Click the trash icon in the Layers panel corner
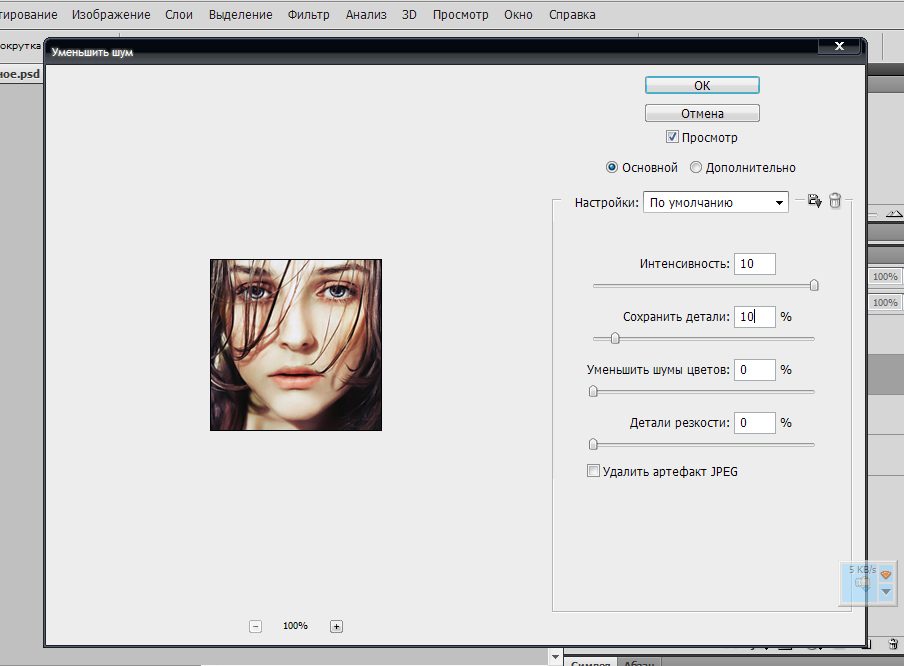 (x=892, y=644)
